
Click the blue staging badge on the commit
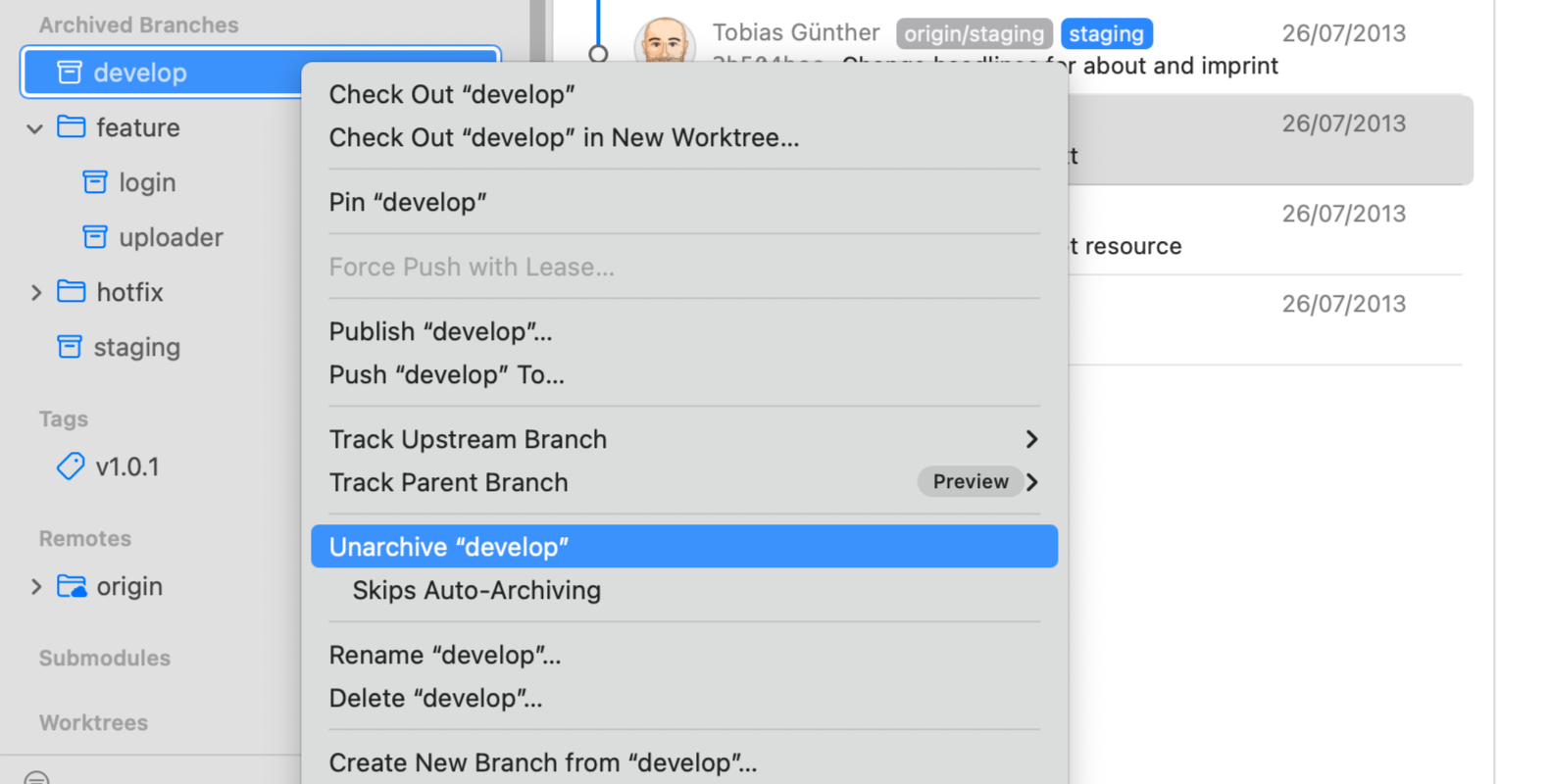click(1107, 32)
